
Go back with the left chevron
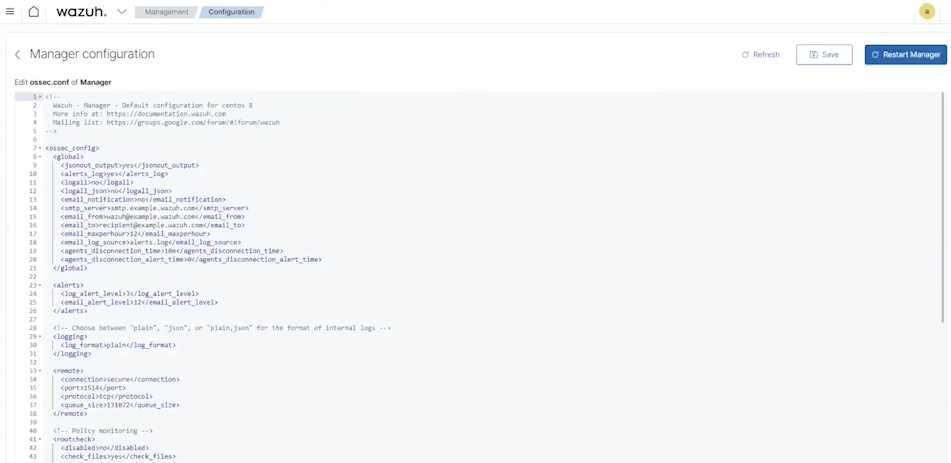click(18, 55)
